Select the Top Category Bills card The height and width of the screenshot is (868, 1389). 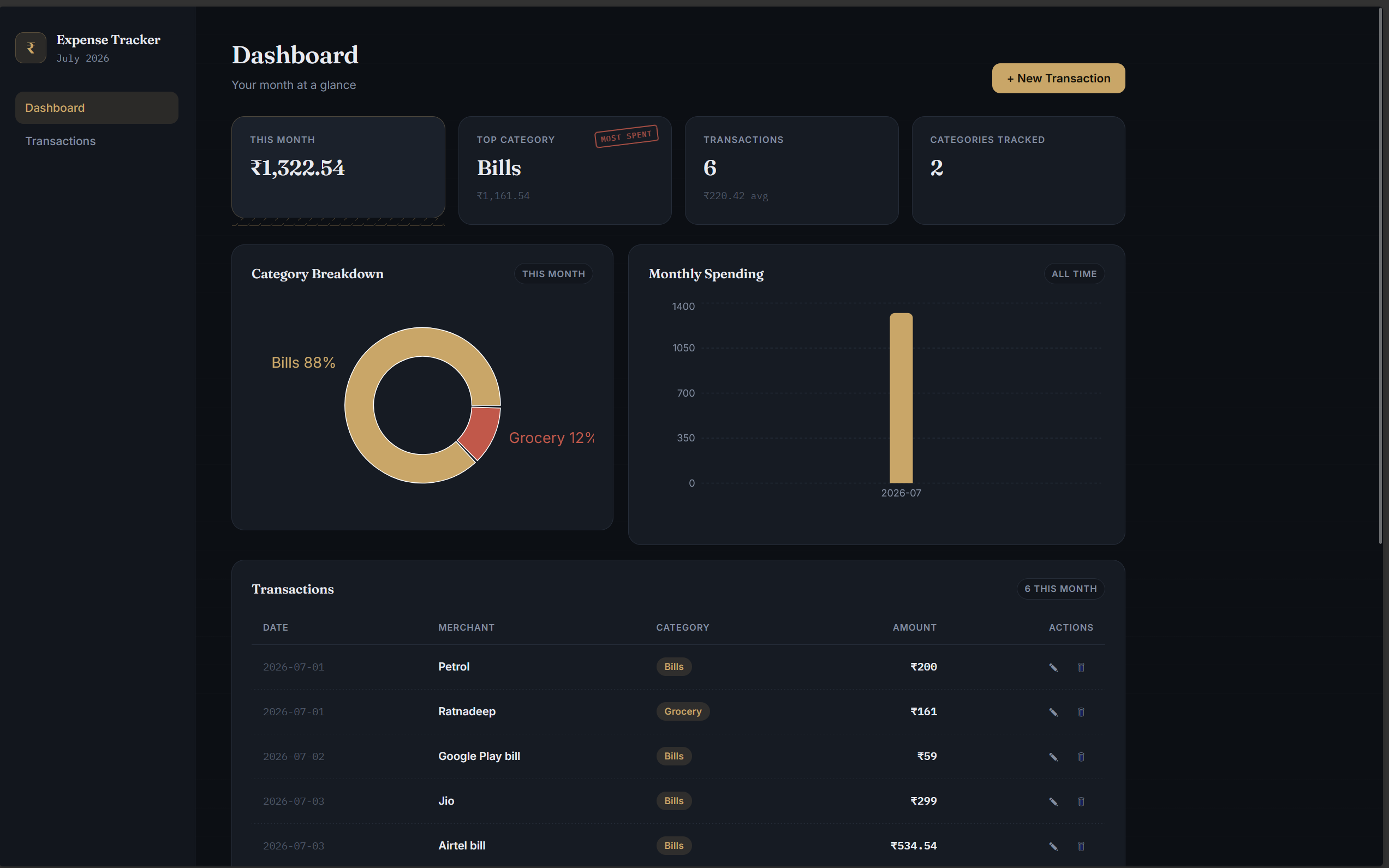564,171
